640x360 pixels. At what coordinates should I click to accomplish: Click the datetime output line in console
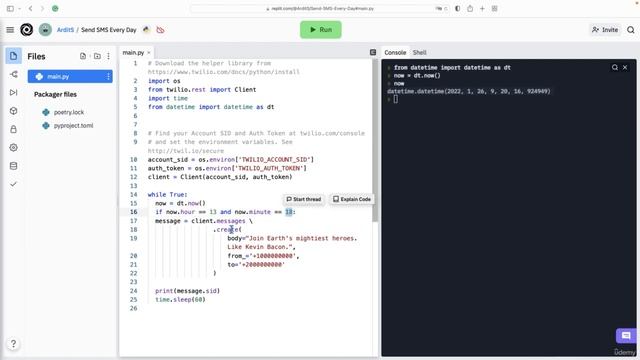click(x=469, y=91)
